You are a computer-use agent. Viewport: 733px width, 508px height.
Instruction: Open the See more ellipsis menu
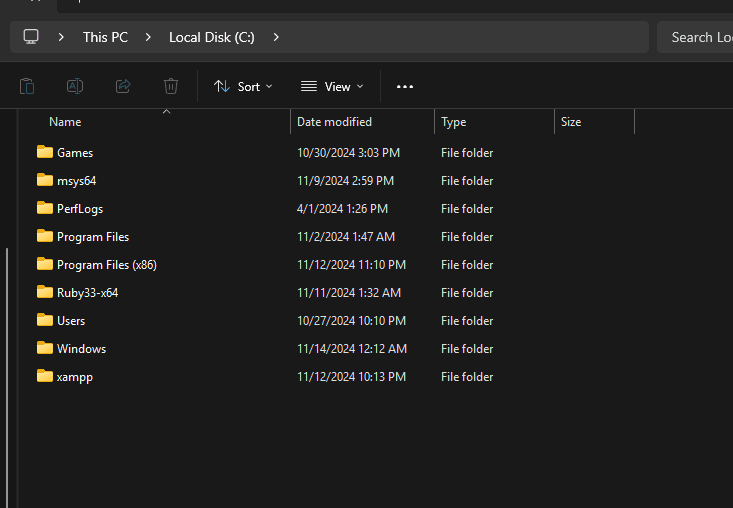[x=405, y=86]
